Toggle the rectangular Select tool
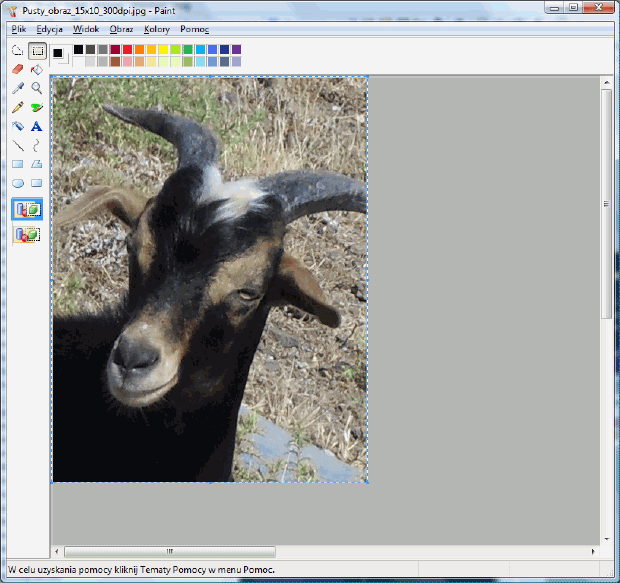The width and height of the screenshot is (620, 583). tap(37, 50)
